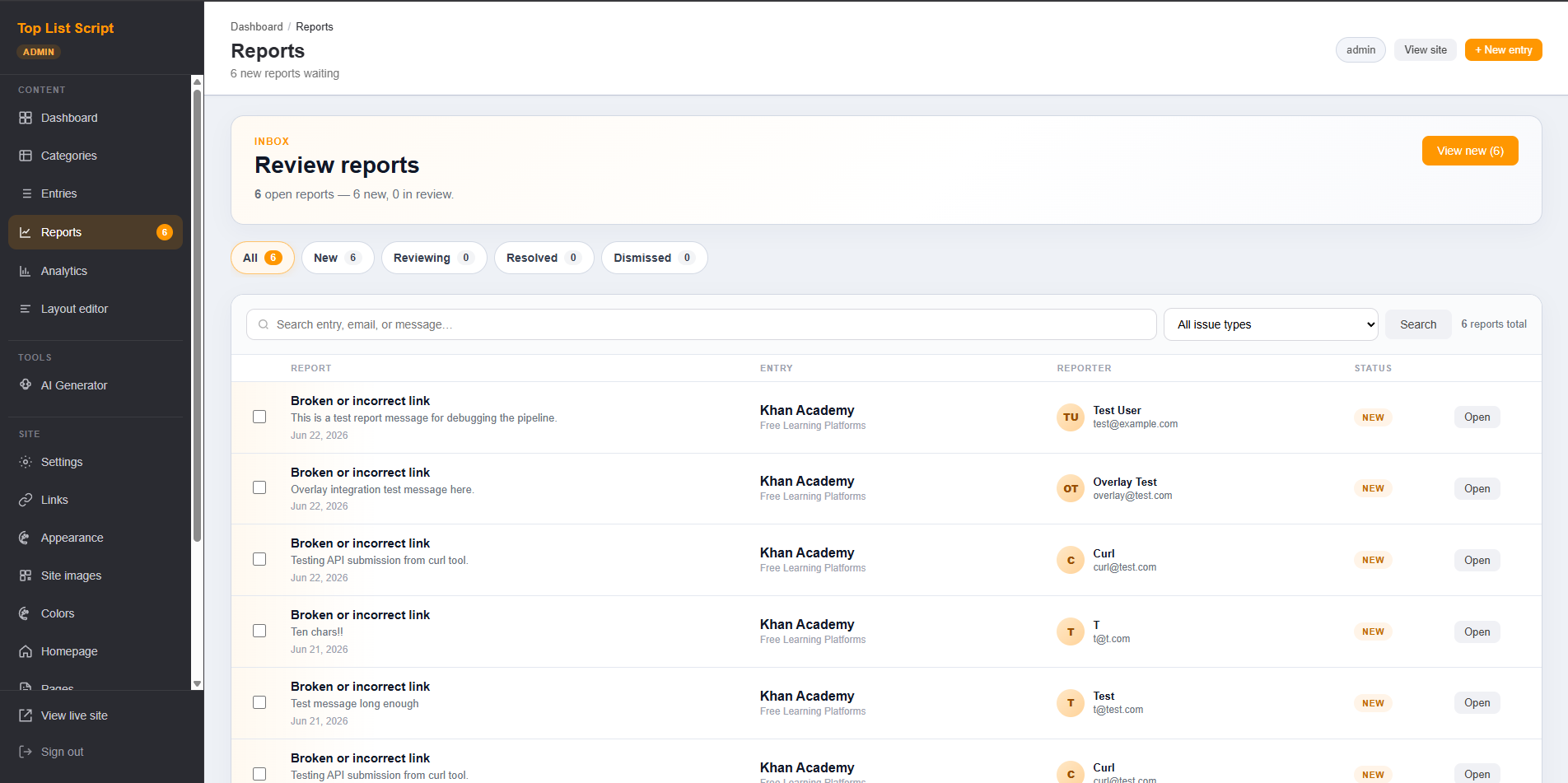The width and height of the screenshot is (1568, 783).
Task: Focus the search entry, email, or message field
Action: [702, 324]
